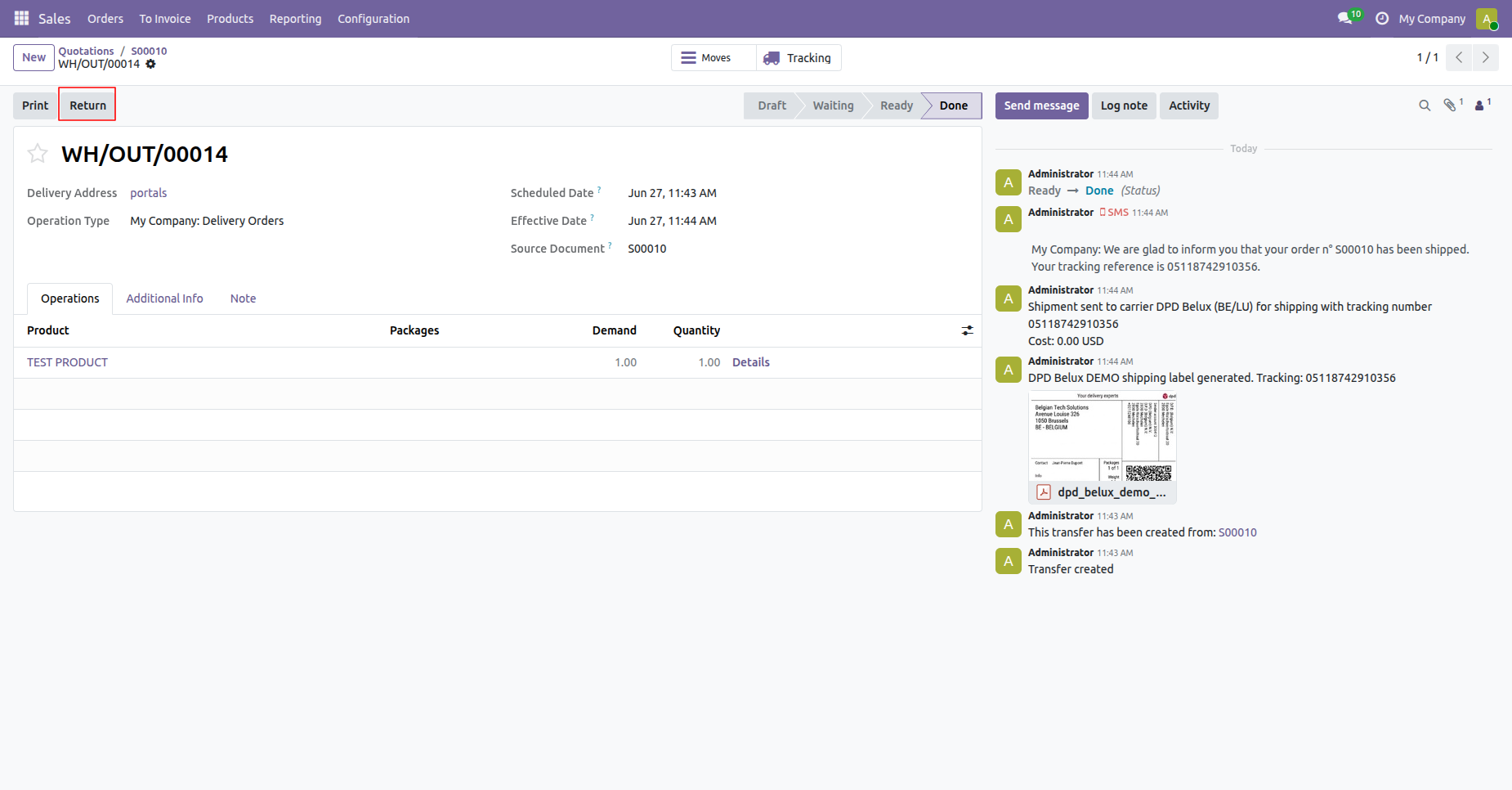Click Send message button
The height and width of the screenshot is (790, 1512).
(x=1041, y=105)
